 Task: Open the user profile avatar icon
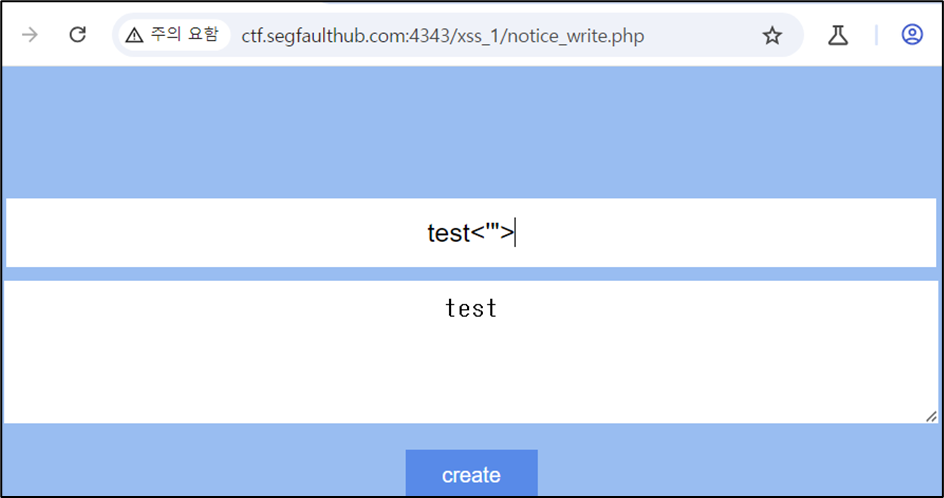point(912,35)
